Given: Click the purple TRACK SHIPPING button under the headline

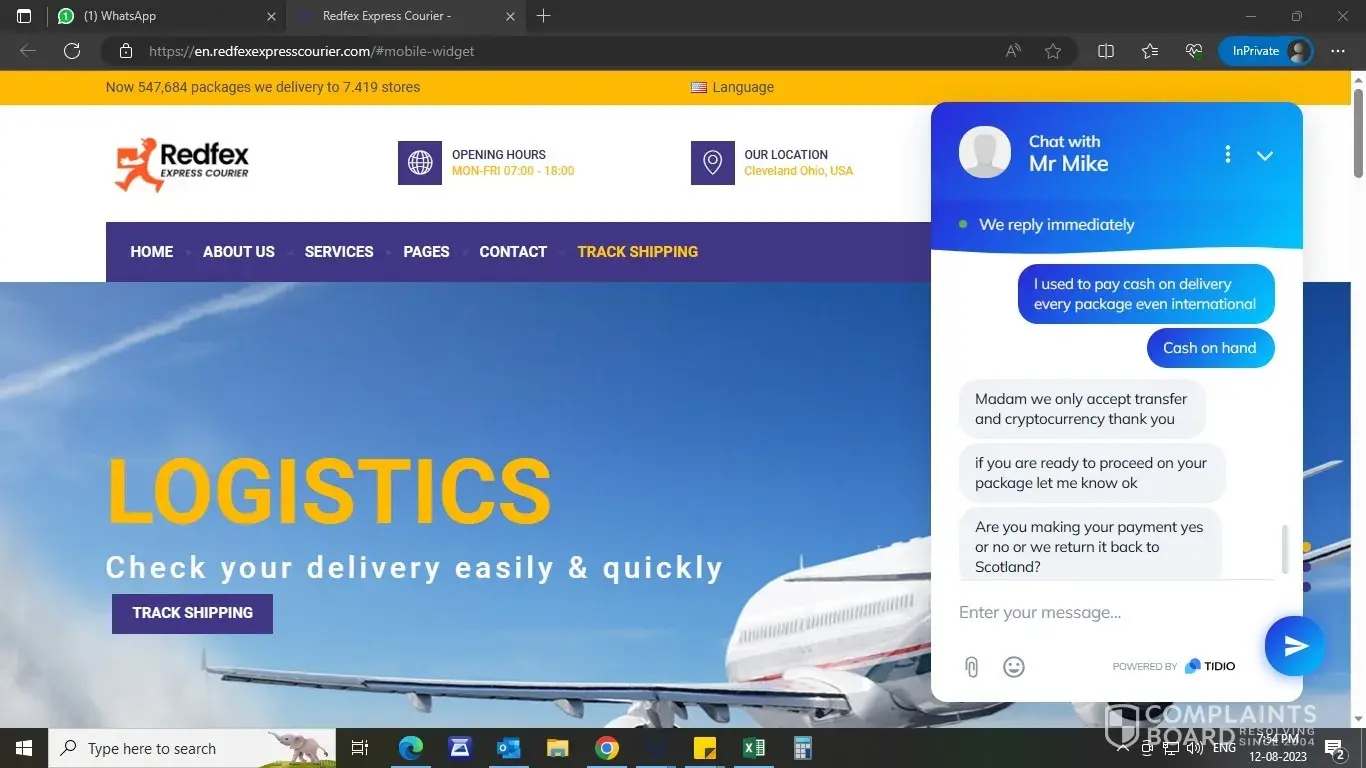Looking at the screenshot, I should pyautogui.click(x=192, y=613).
